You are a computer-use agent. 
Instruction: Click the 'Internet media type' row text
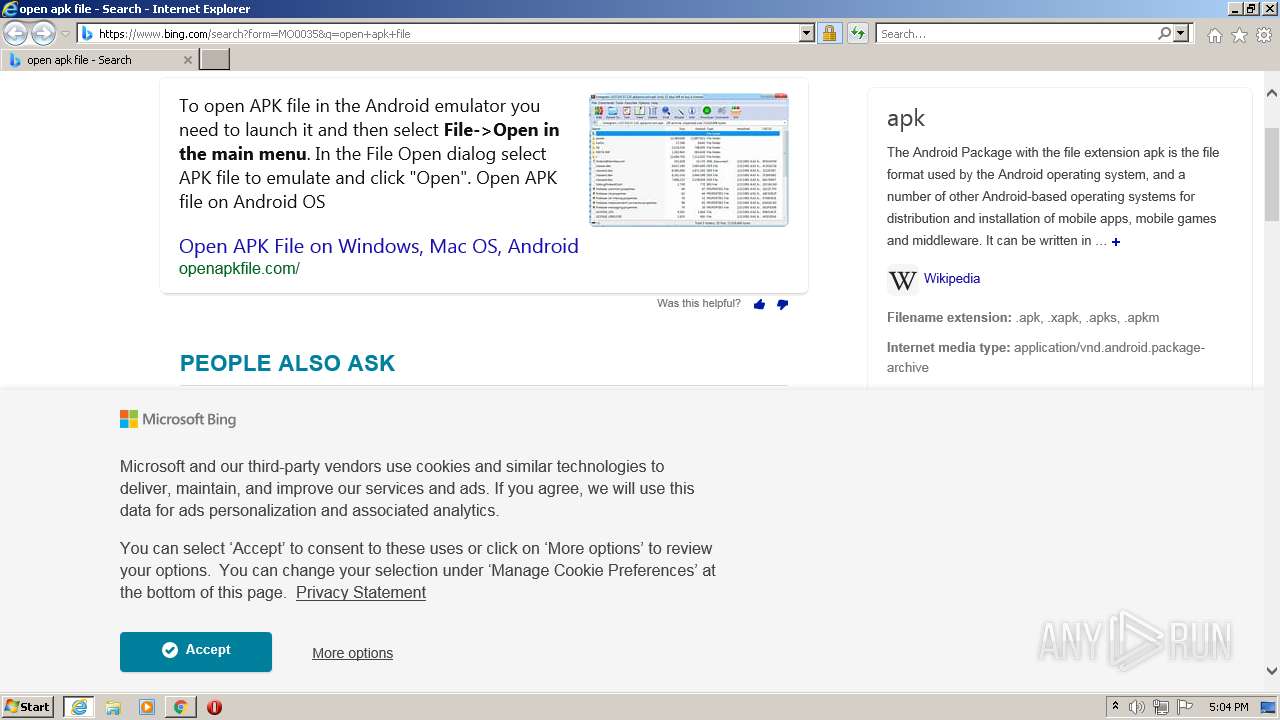click(x=1046, y=357)
